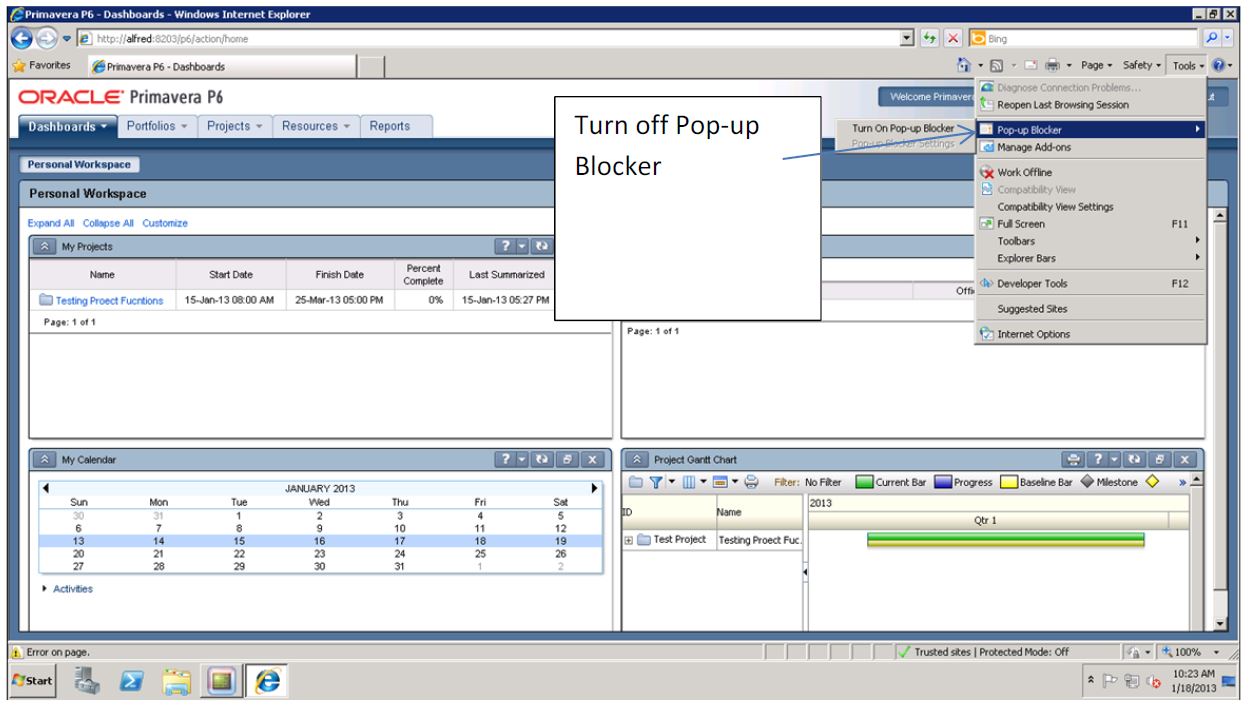Click the IE help question mark icon

click(1217, 66)
